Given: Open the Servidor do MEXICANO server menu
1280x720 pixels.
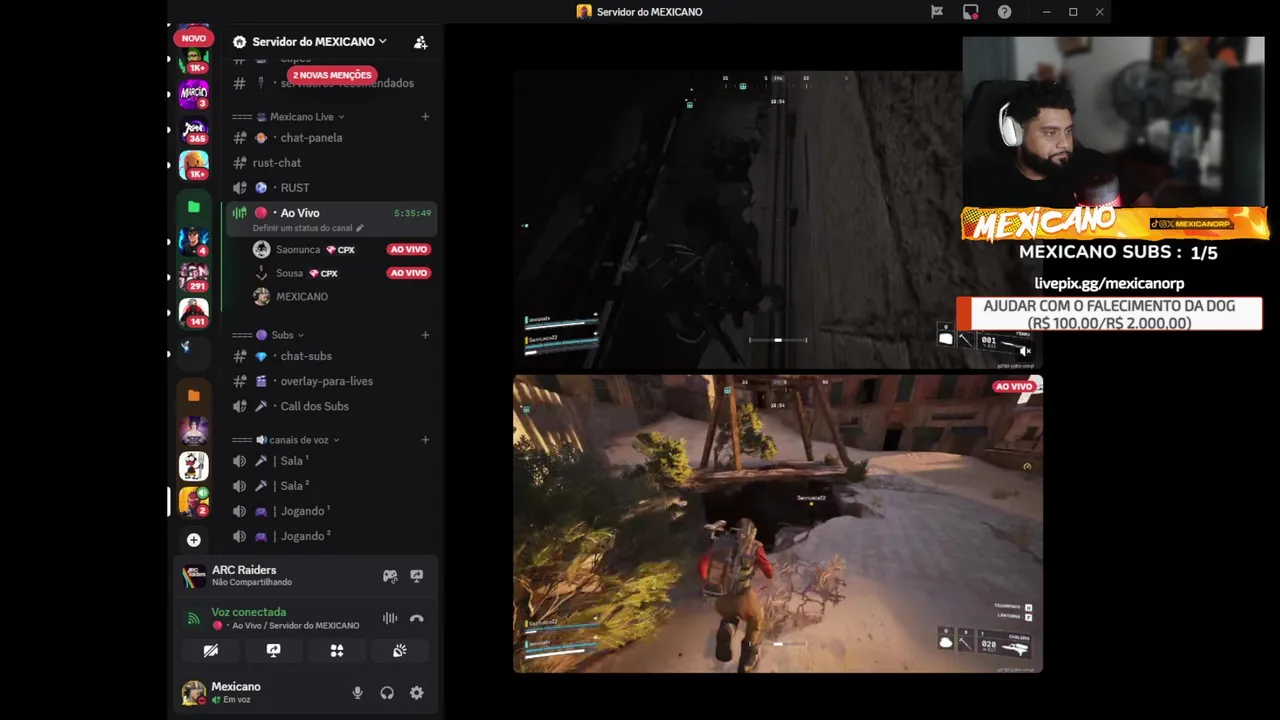Looking at the screenshot, I should click(319, 42).
